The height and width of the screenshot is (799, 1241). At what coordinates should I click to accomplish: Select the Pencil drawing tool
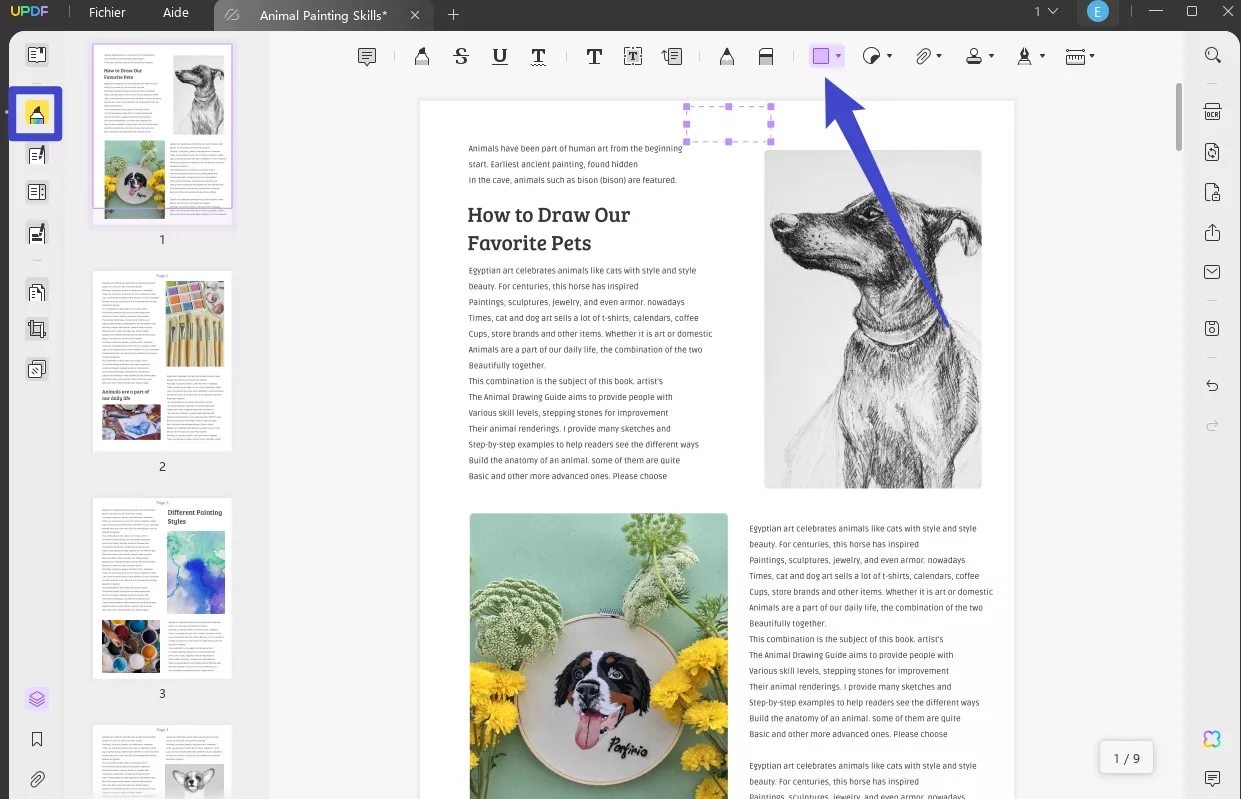(x=727, y=57)
